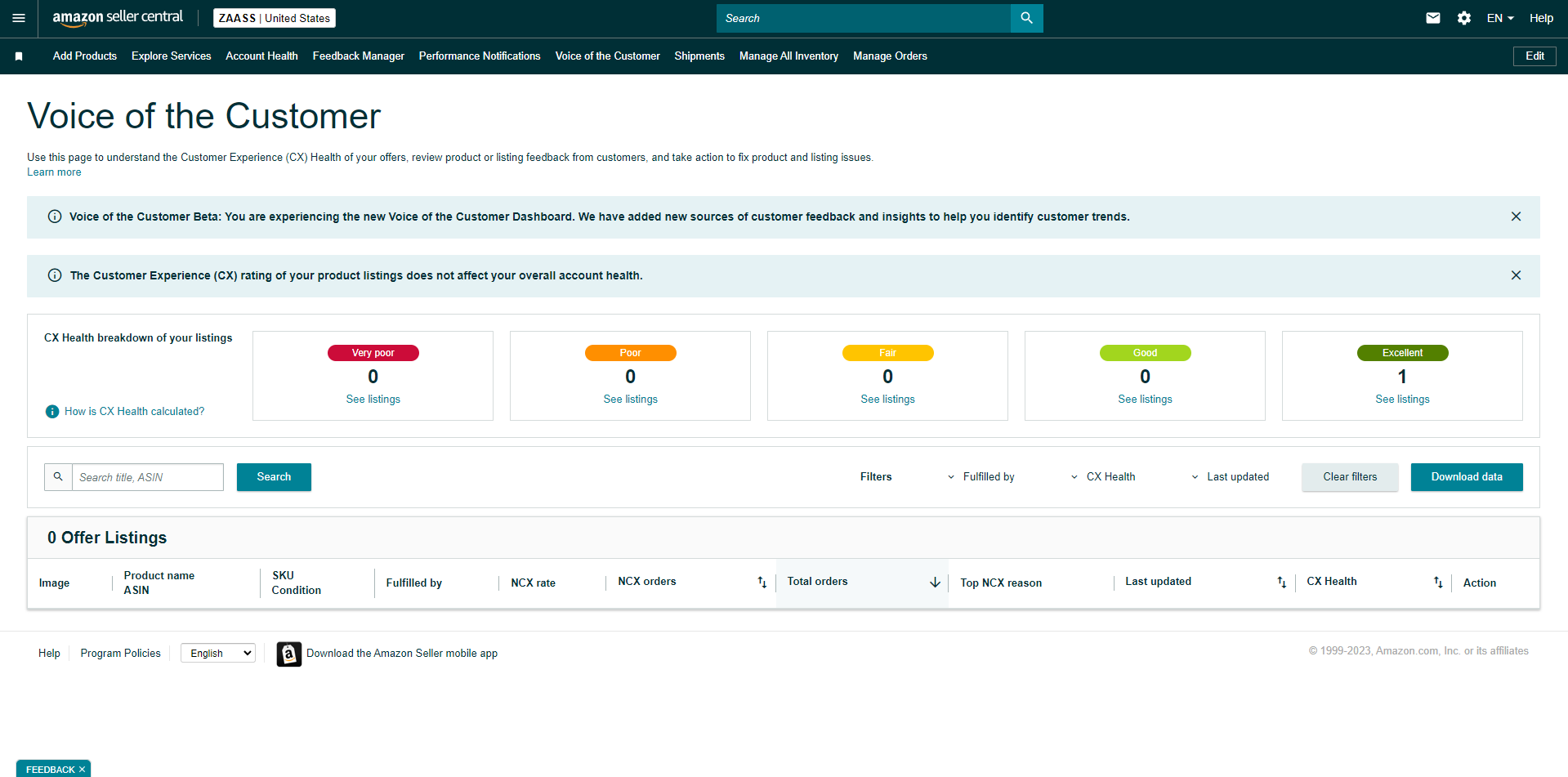The image size is (1568, 777).
Task: Click How is CX Health calculated link
Action: point(135,412)
